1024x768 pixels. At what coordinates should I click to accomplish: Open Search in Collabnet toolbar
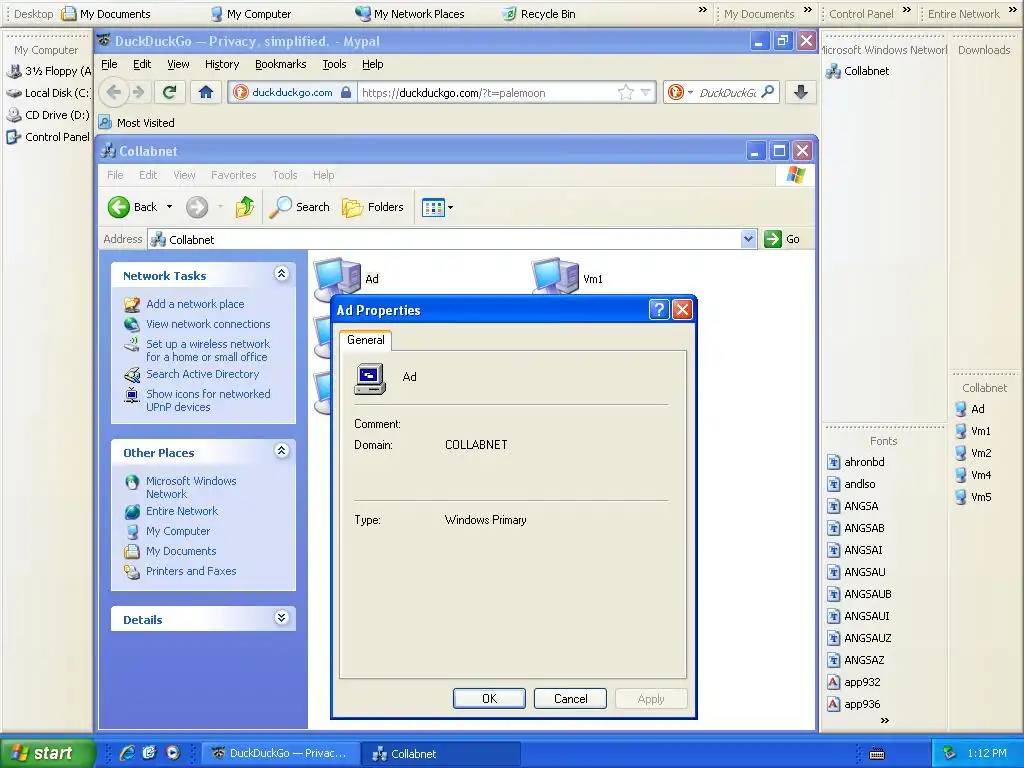[x=300, y=207]
